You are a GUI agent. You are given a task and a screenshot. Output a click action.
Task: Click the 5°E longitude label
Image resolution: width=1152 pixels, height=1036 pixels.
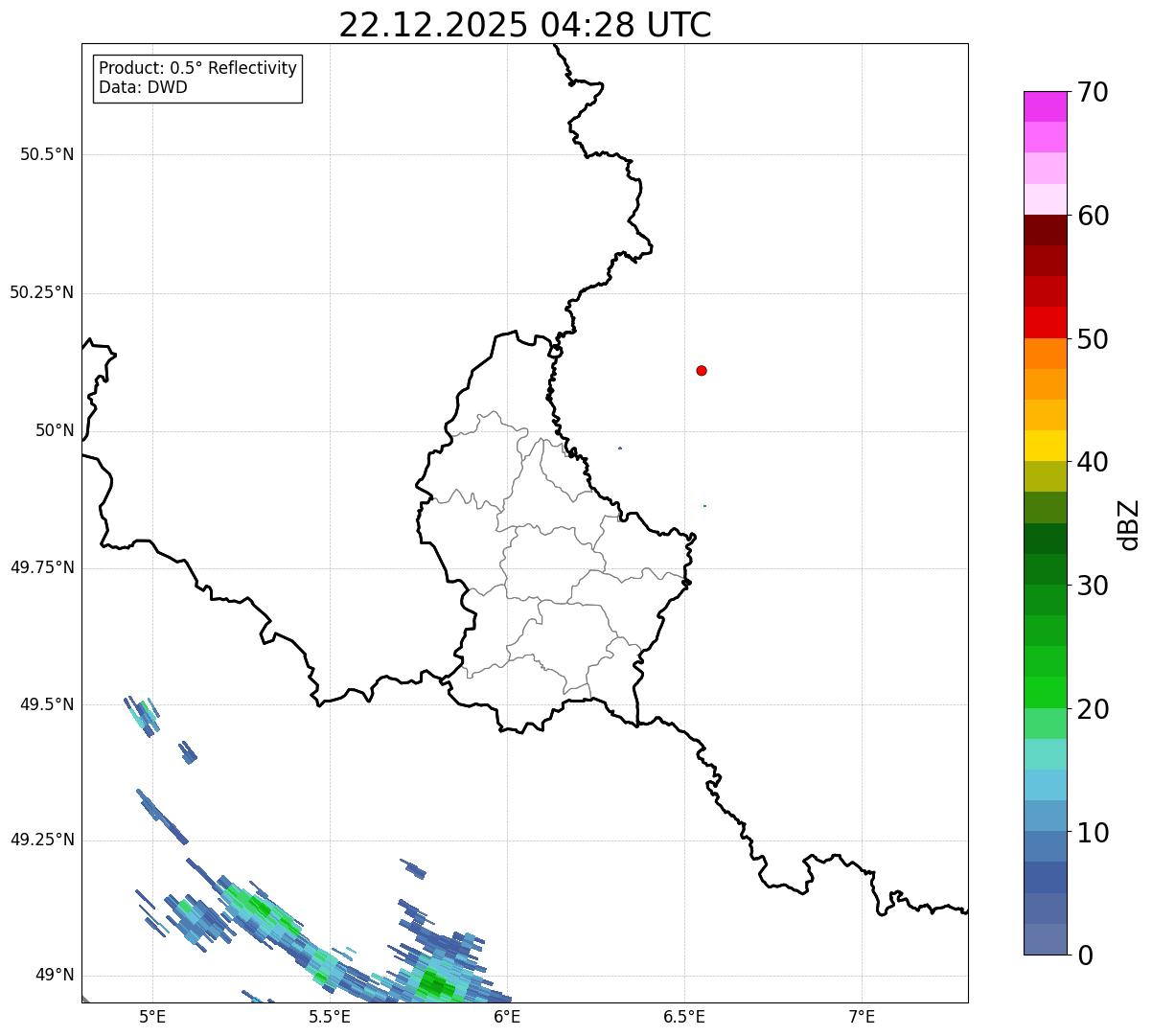tap(152, 1017)
